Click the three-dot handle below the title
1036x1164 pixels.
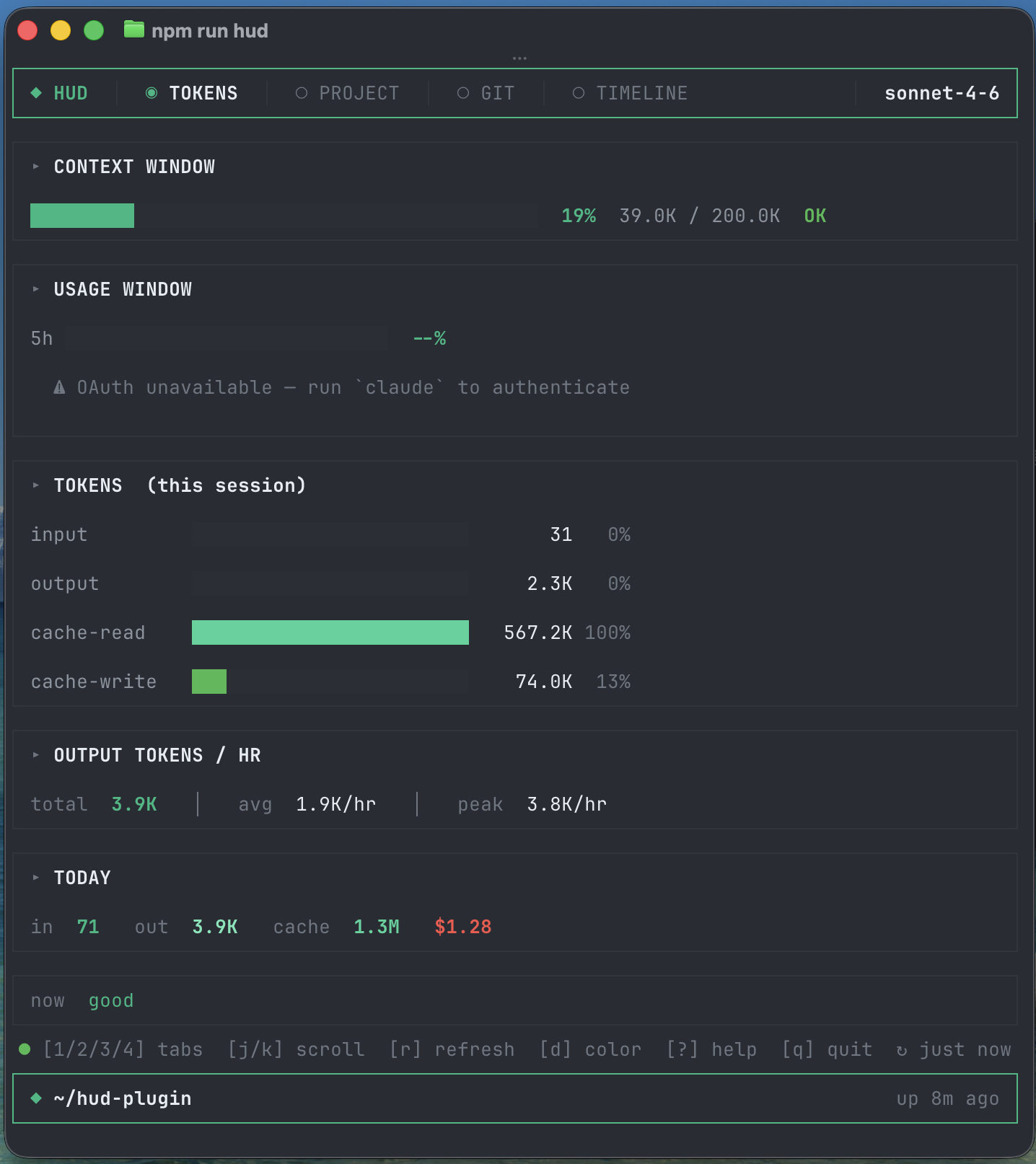519,58
